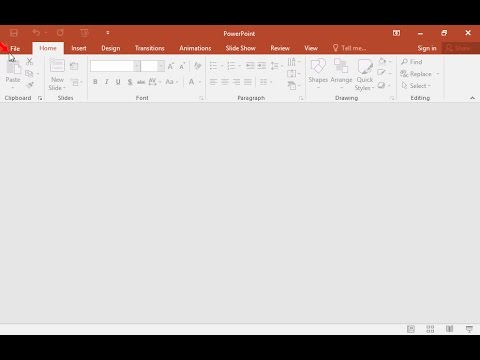
Task: Toggle Bold formatting
Action: click(x=95, y=82)
